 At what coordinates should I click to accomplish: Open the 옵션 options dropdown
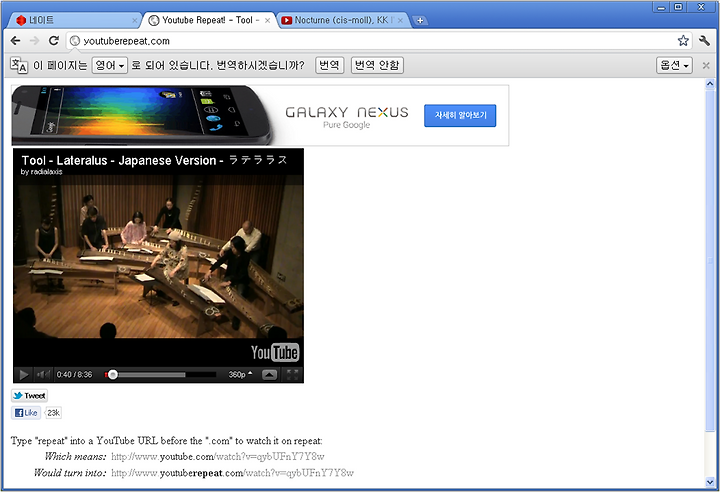pos(674,65)
